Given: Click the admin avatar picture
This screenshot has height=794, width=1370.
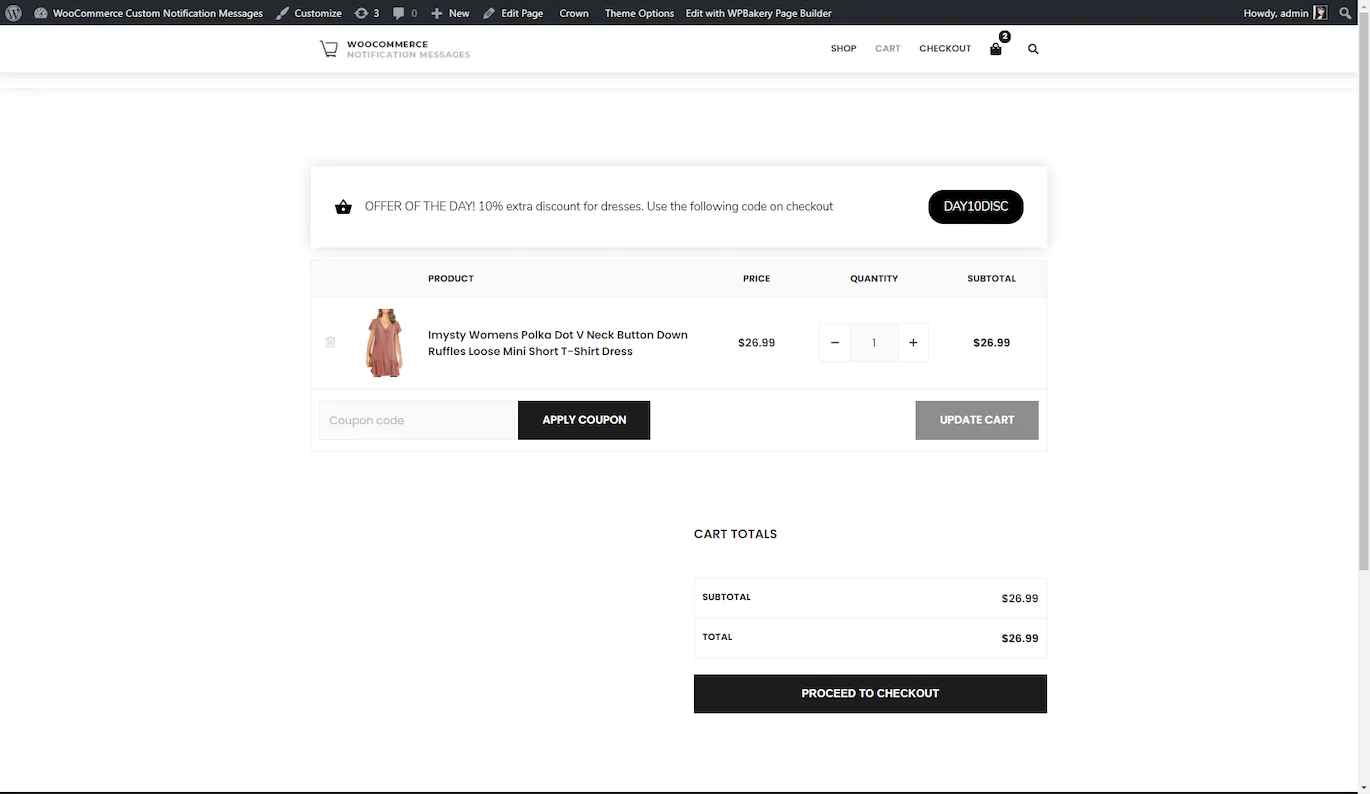Looking at the screenshot, I should (x=1320, y=13).
